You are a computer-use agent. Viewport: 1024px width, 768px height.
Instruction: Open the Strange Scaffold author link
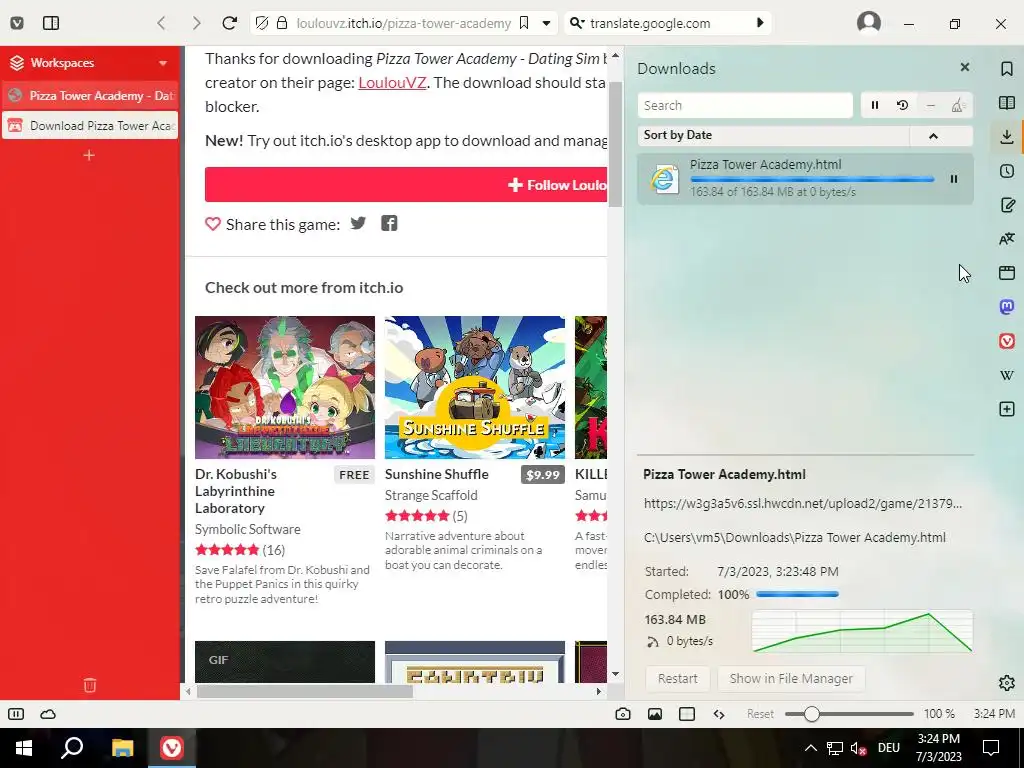click(431, 495)
